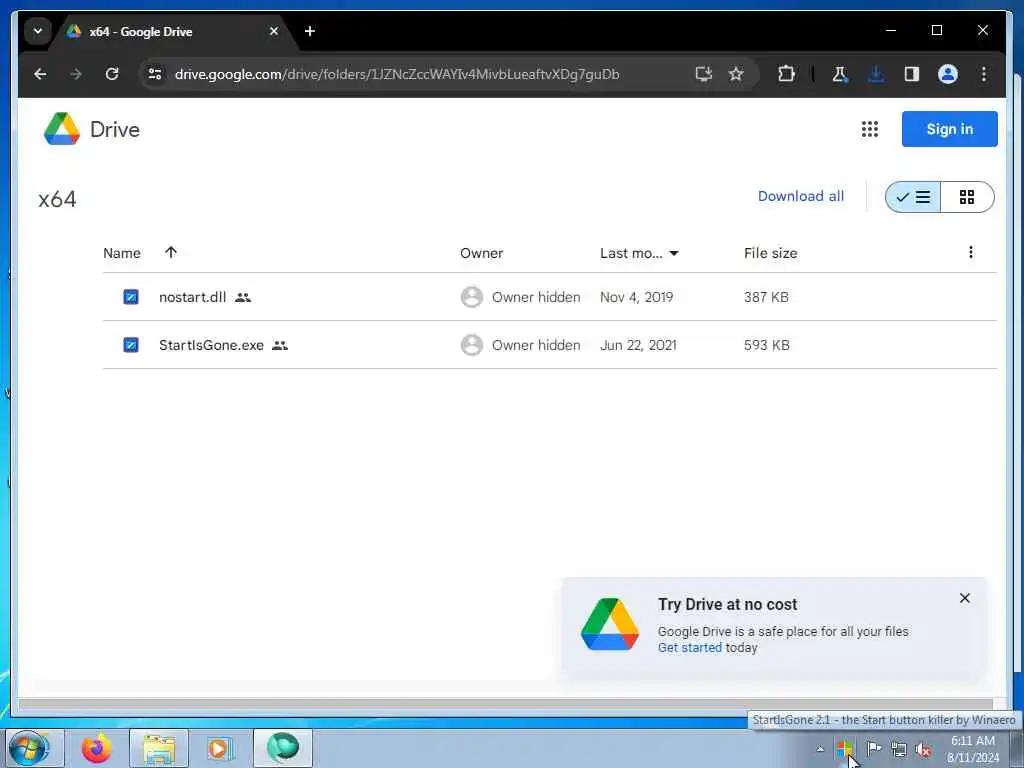This screenshot has height=768, width=1024.
Task: Open File Explorer from taskbar
Action: pyautogui.click(x=159, y=748)
